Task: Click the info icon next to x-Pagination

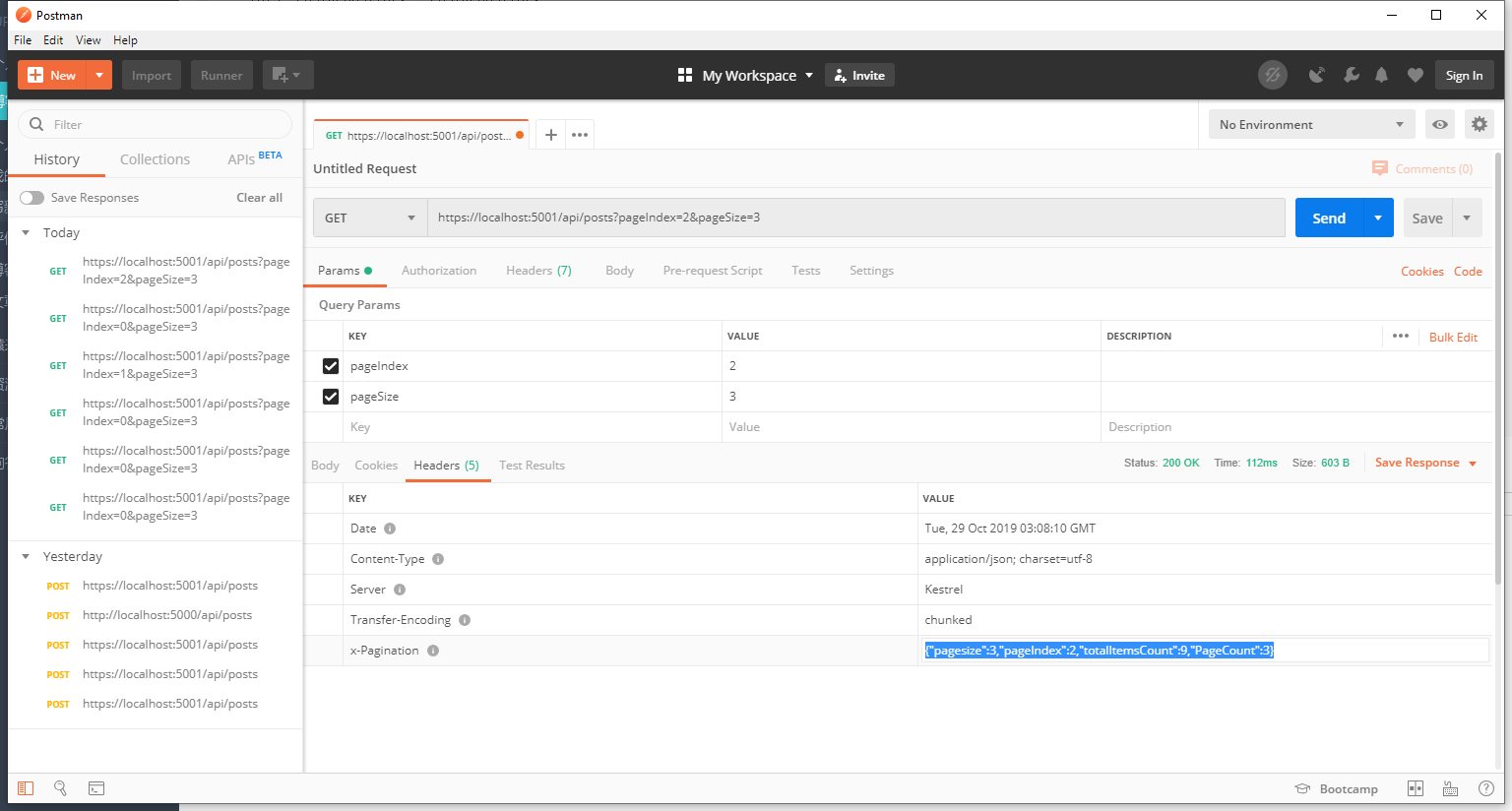Action: point(433,651)
